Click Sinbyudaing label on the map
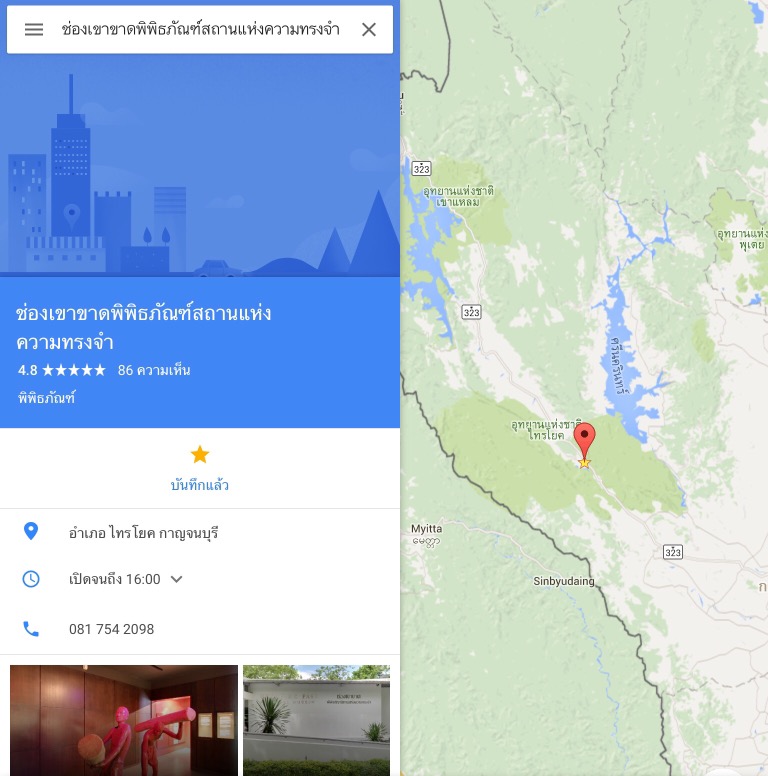This screenshot has width=768, height=776. pos(564,581)
